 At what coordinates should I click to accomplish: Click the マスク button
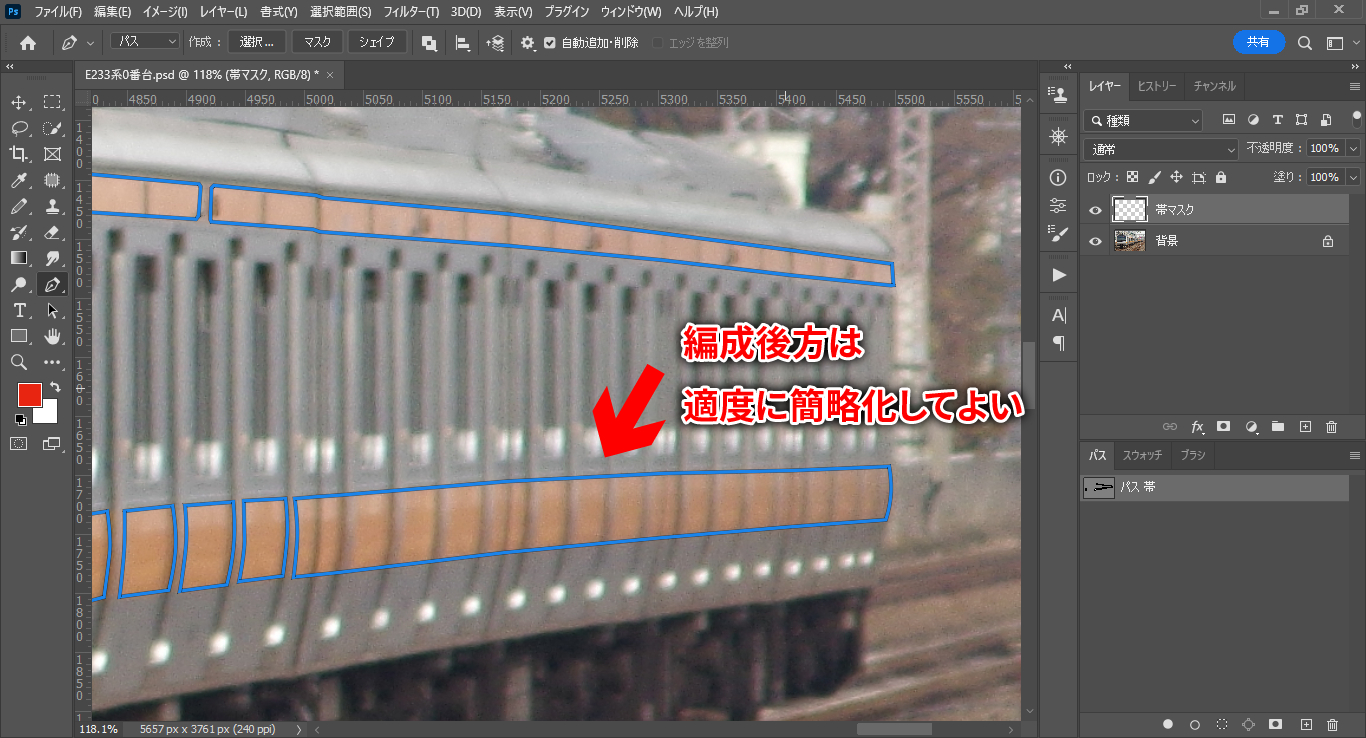(317, 43)
